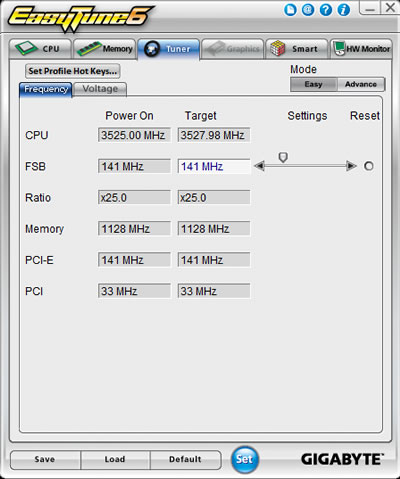Click the FSB Target input field
The height and width of the screenshot is (479, 400).
214,166
